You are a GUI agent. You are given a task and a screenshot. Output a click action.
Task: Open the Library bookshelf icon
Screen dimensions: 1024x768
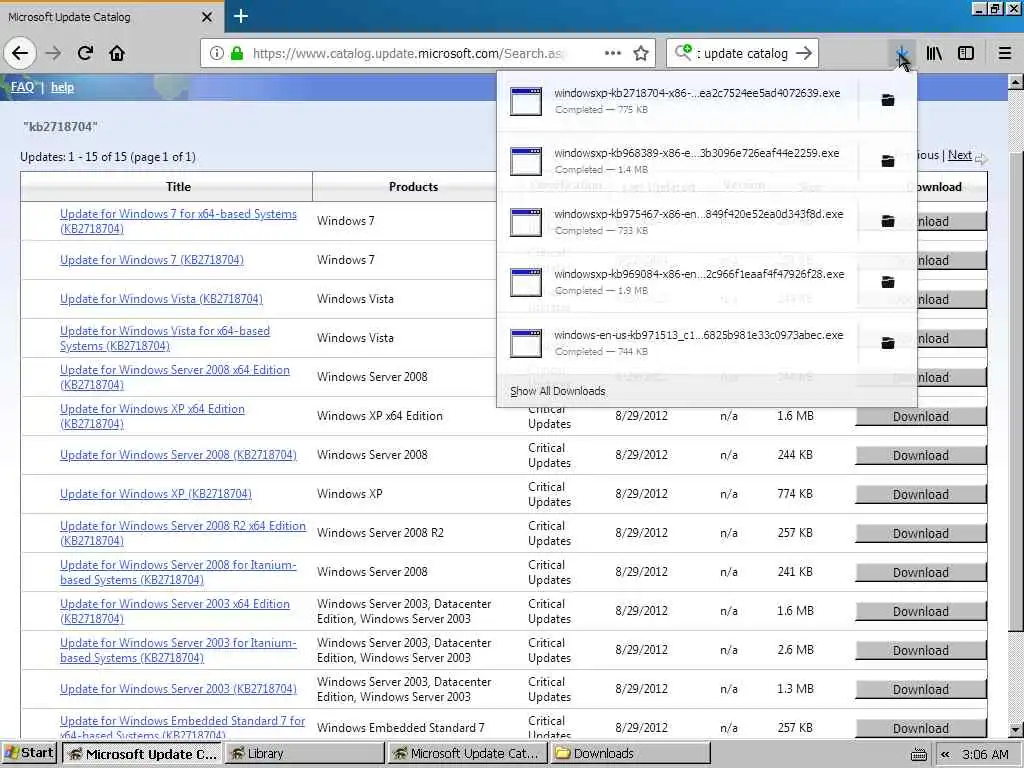click(935, 53)
